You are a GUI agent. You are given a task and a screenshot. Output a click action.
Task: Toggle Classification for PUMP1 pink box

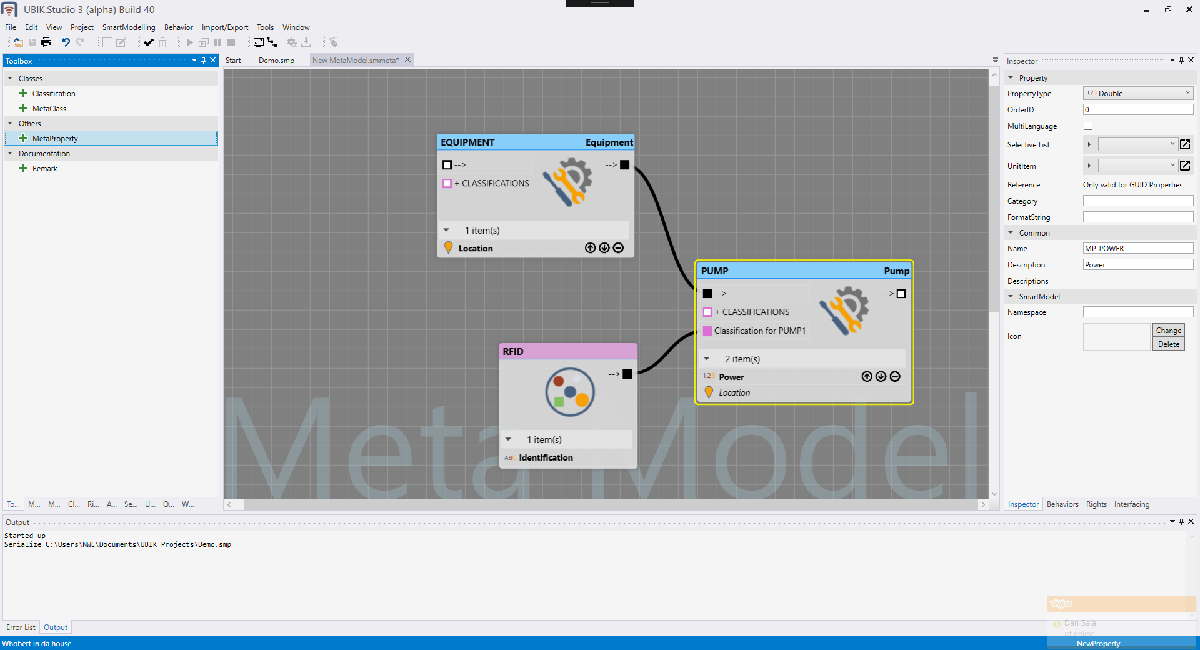(707, 331)
